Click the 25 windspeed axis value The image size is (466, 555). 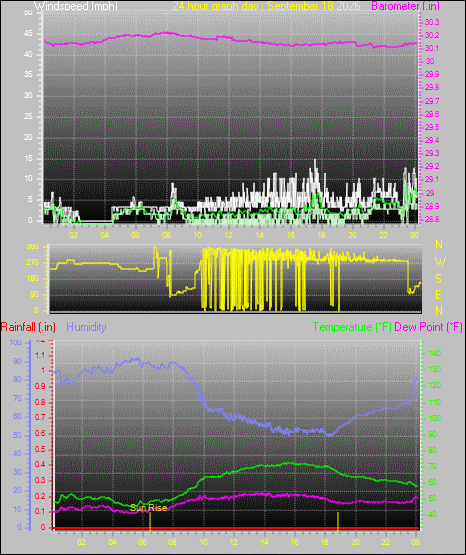[x=28, y=116]
